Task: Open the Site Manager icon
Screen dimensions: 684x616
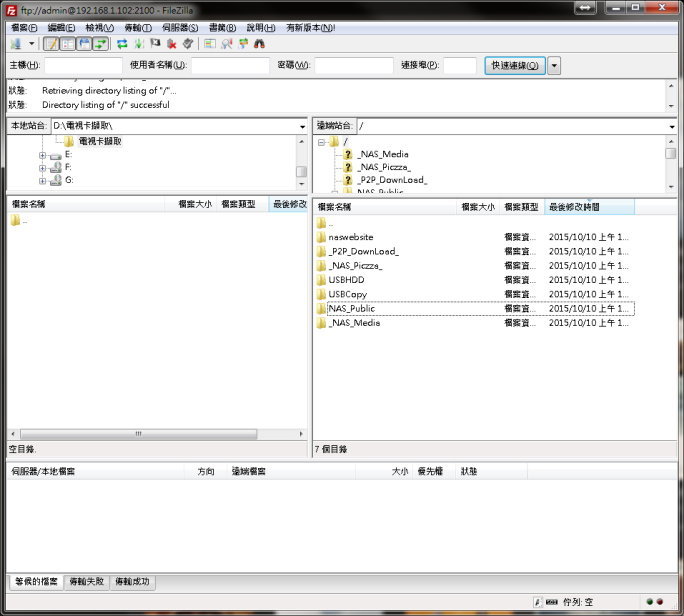Action: click(16, 44)
